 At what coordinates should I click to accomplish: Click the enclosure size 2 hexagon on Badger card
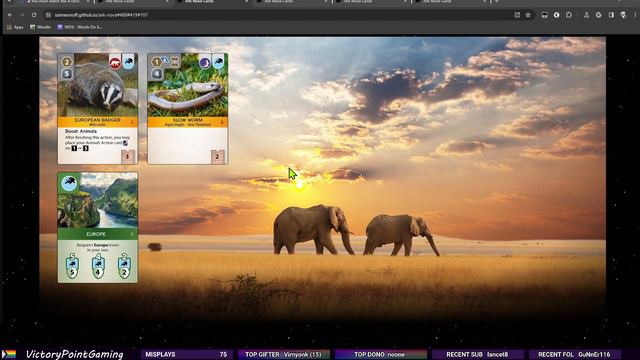pos(67,62)
